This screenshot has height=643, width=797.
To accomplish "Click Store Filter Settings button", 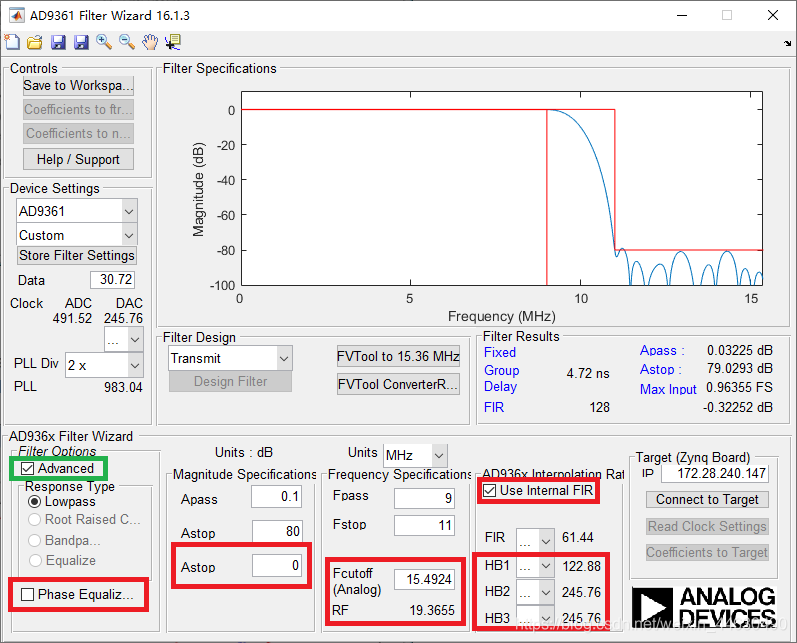I will pyautogui.click(x=77, y=255).
